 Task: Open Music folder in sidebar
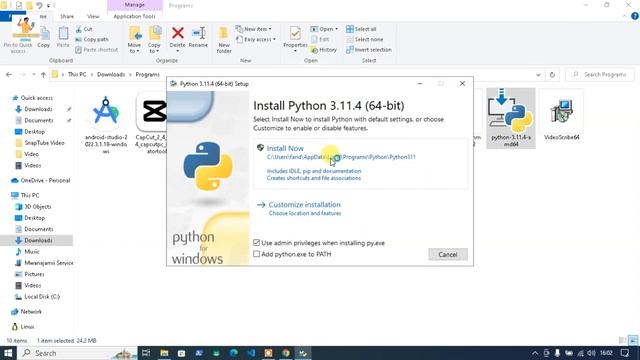pyautogui.click(x=31, y=251)
